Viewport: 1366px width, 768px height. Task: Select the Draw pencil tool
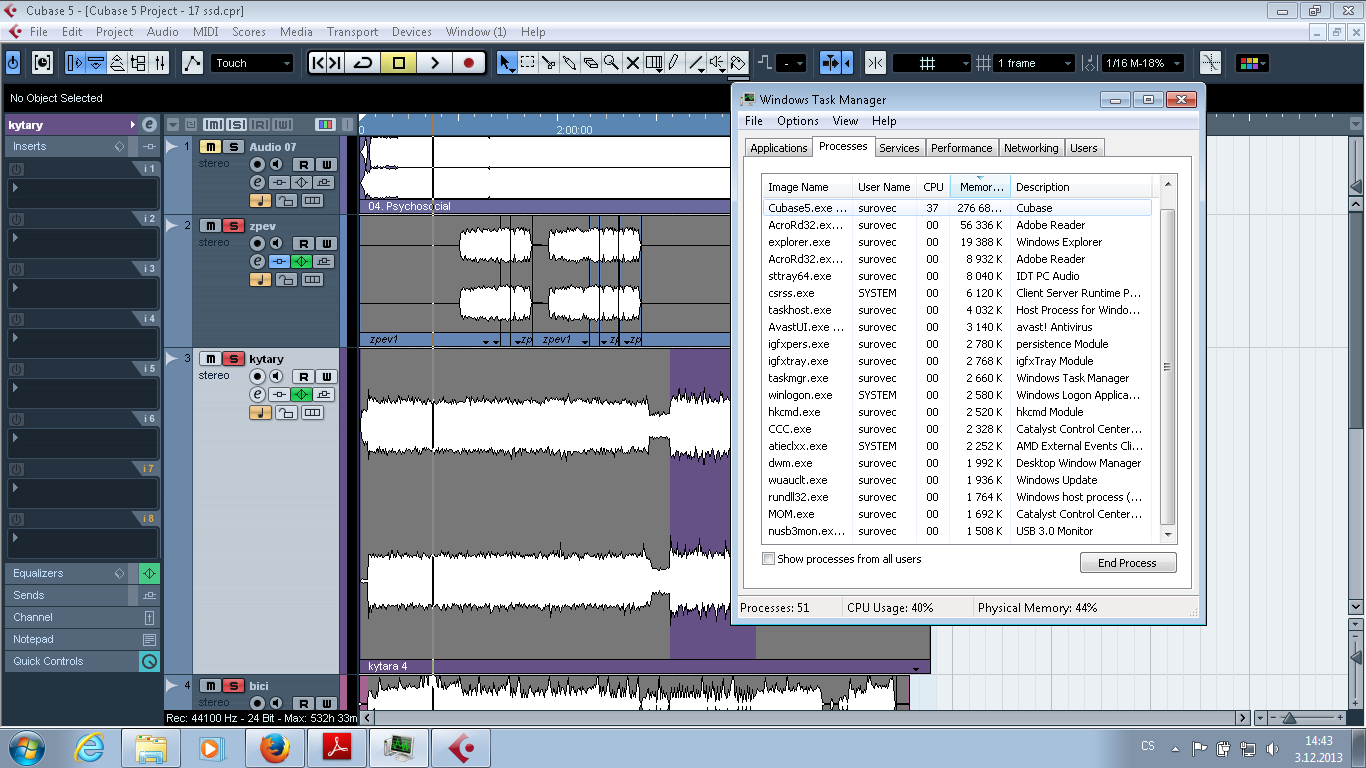coord(674,63)
